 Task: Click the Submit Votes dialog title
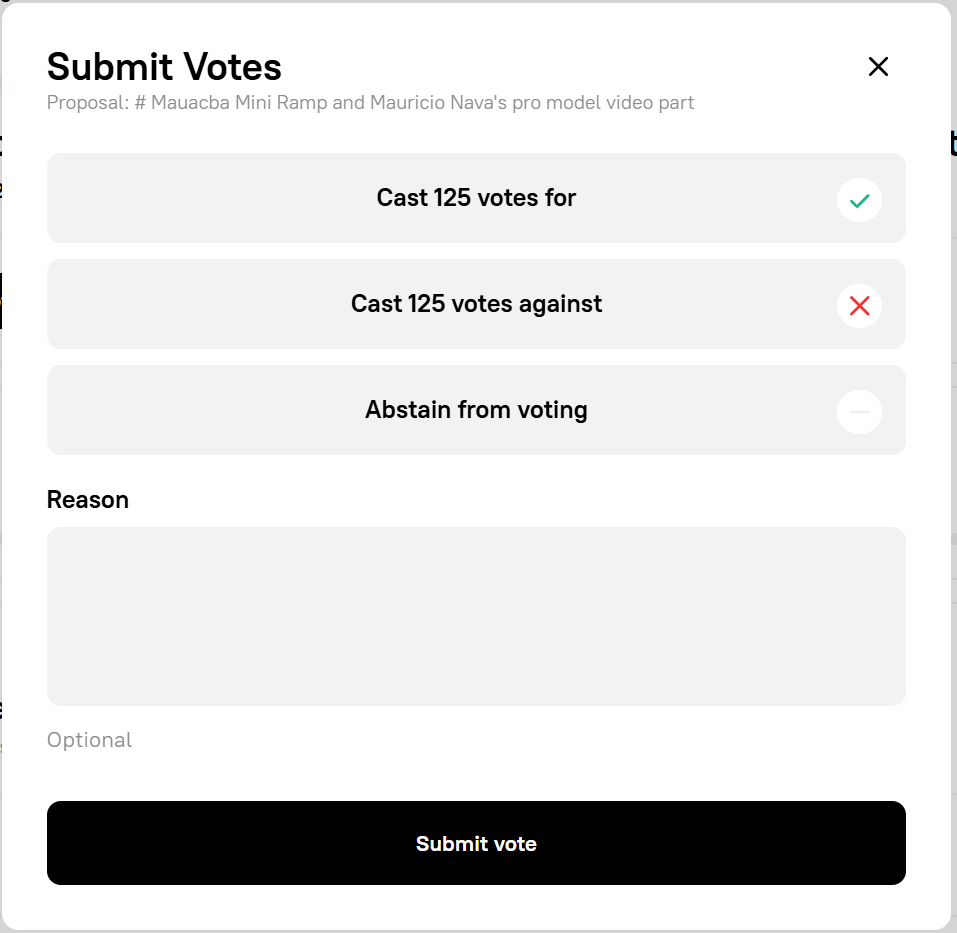pos(163,67)
